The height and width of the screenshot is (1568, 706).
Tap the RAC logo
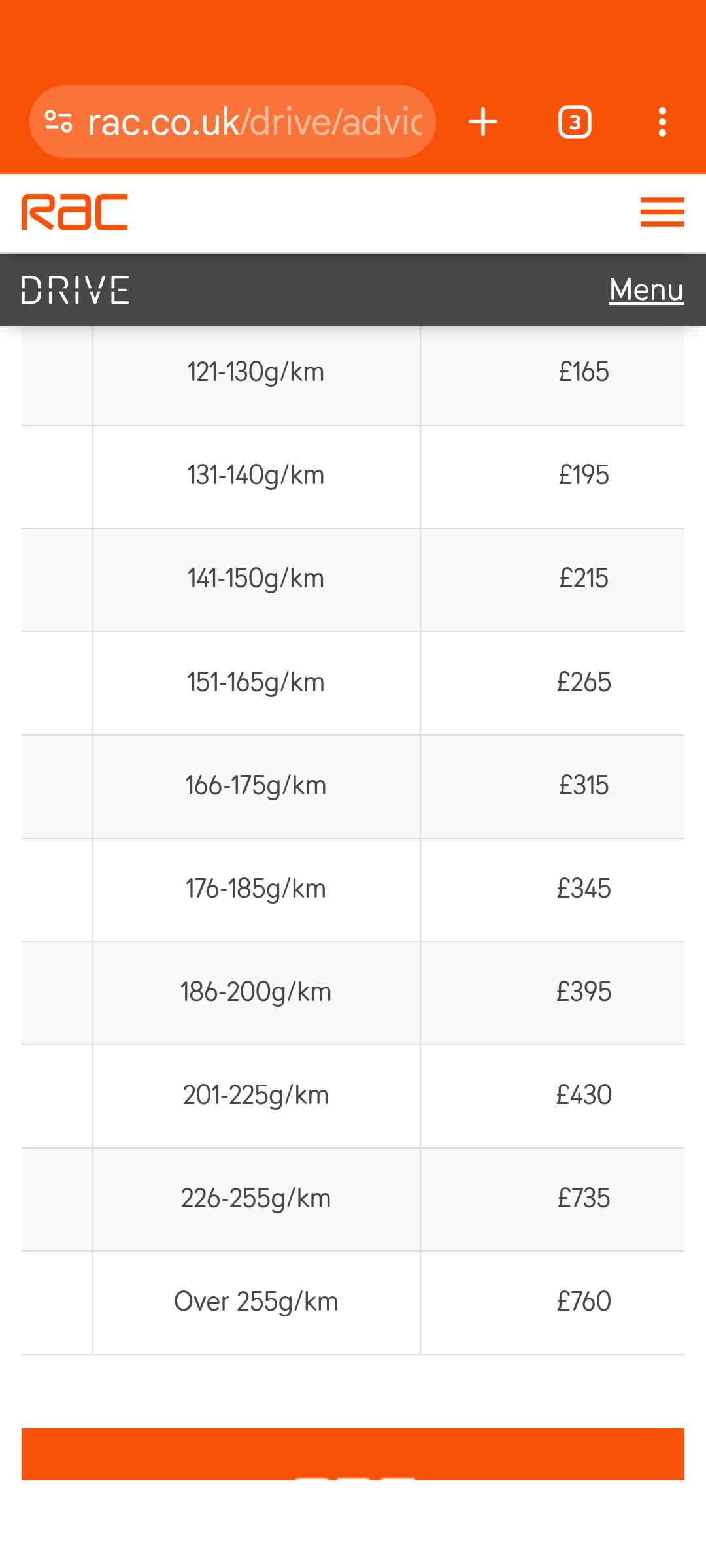[x=75, y=212]
